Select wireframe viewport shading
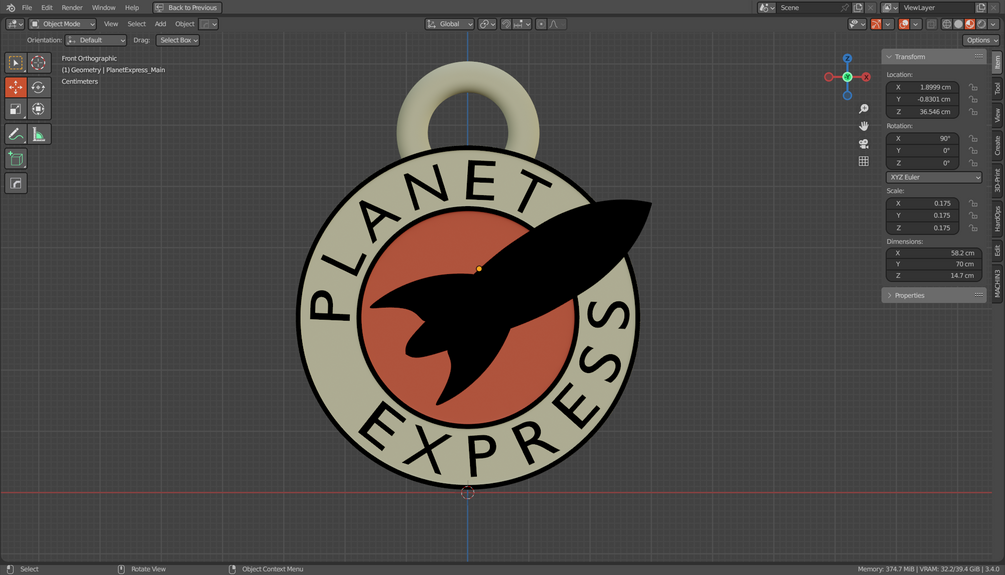This screenshot has width=1005, height=575. 947,24
